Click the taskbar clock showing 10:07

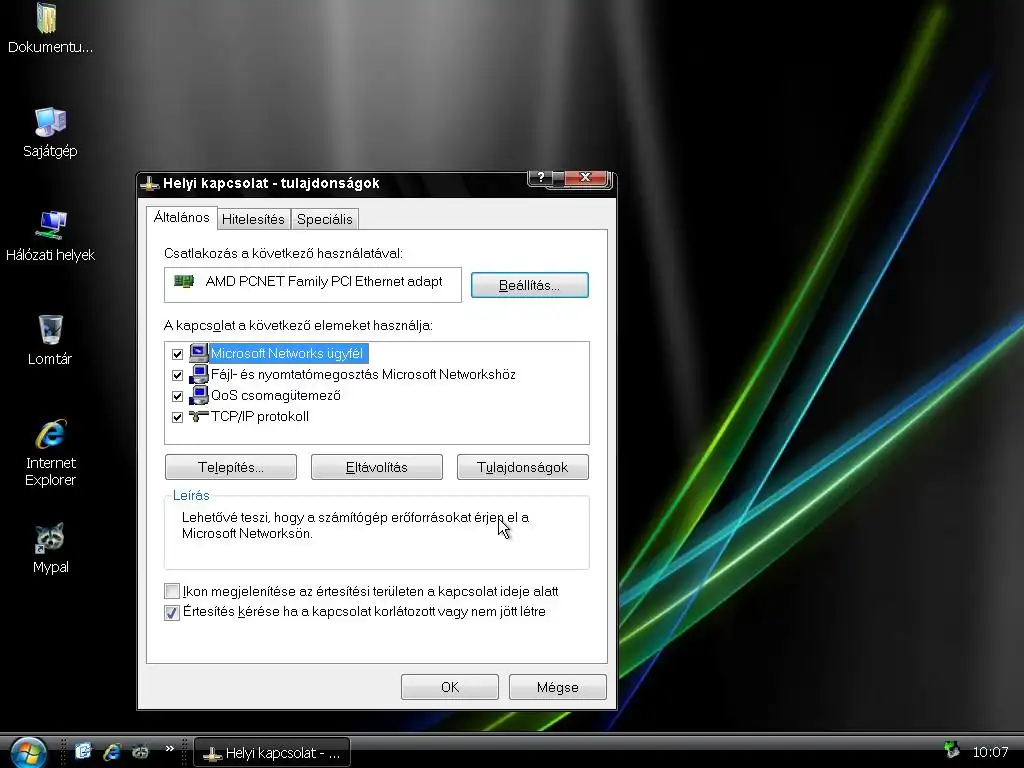[x=990, y=752]
